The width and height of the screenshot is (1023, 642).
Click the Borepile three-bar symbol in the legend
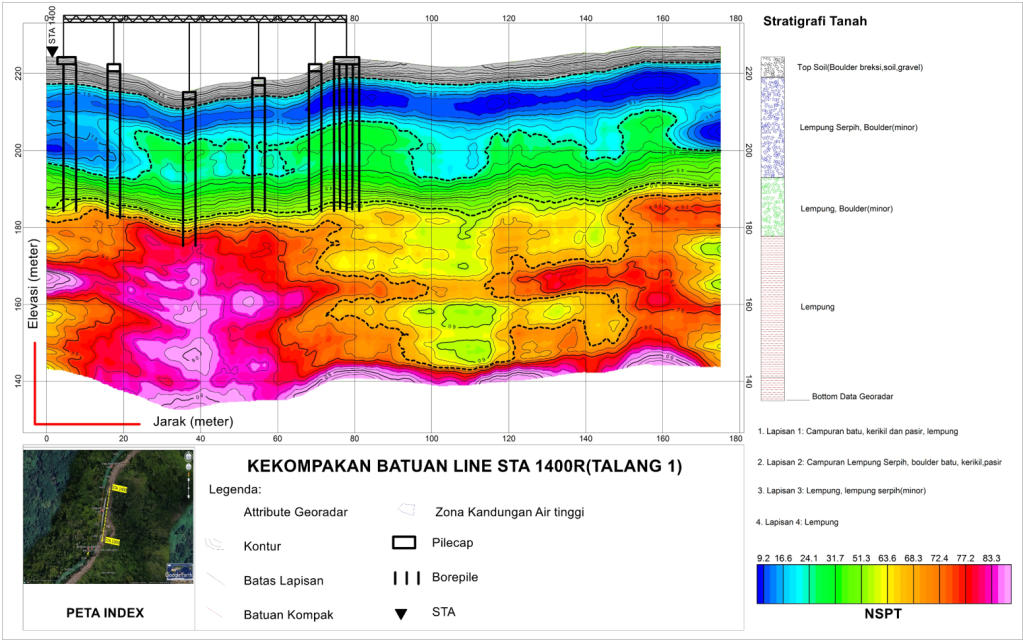404,578
